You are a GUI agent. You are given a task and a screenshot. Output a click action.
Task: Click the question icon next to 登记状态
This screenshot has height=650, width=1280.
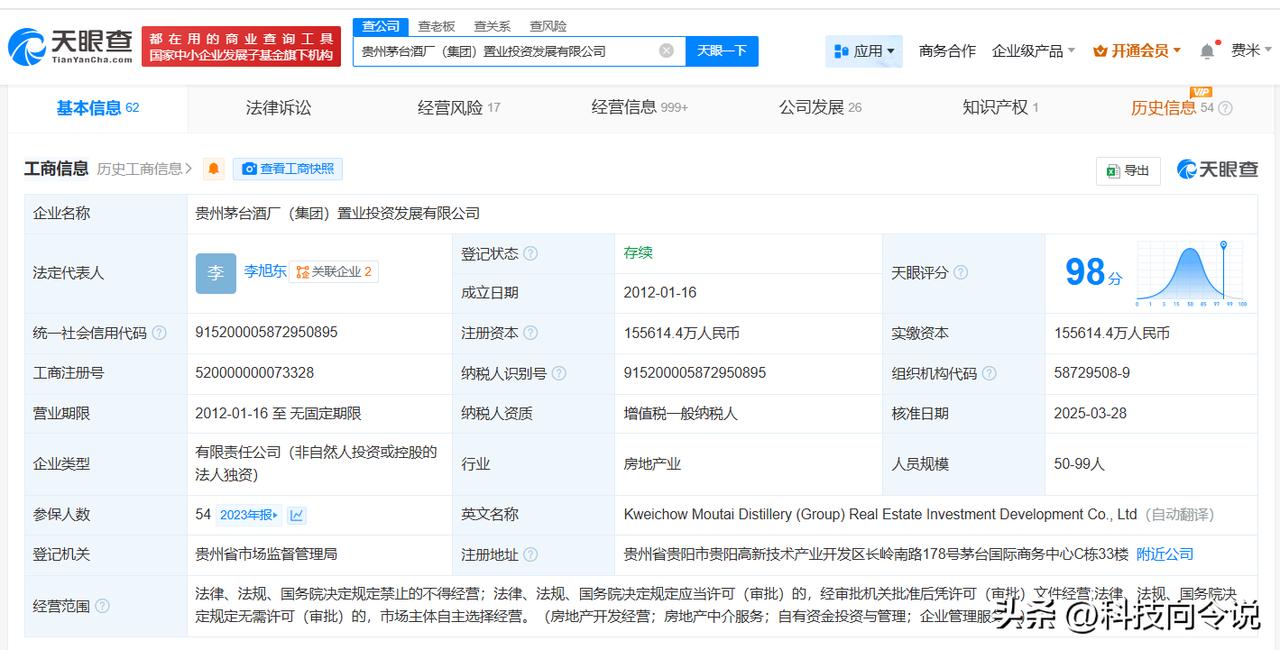531,254
